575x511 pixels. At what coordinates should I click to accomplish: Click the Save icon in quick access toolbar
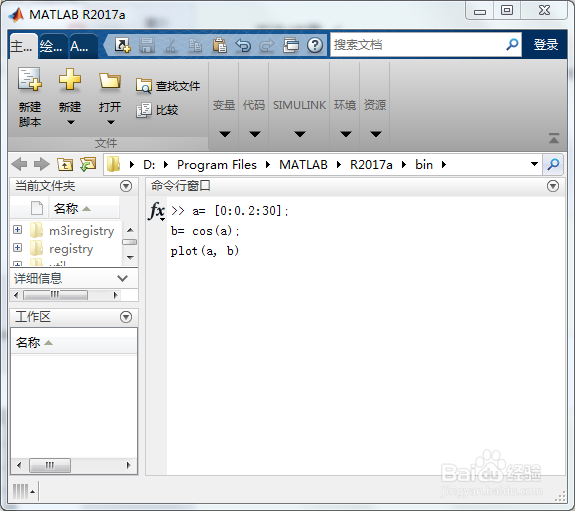pos(147,45)
